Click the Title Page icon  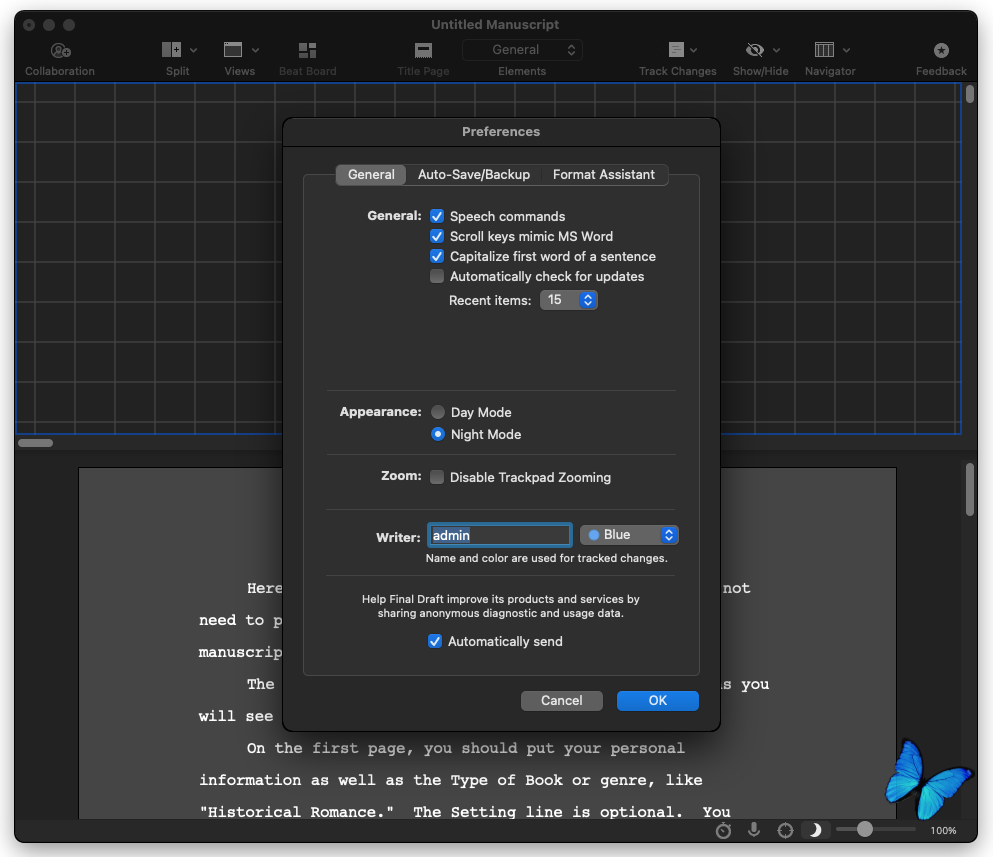[423, 50]
